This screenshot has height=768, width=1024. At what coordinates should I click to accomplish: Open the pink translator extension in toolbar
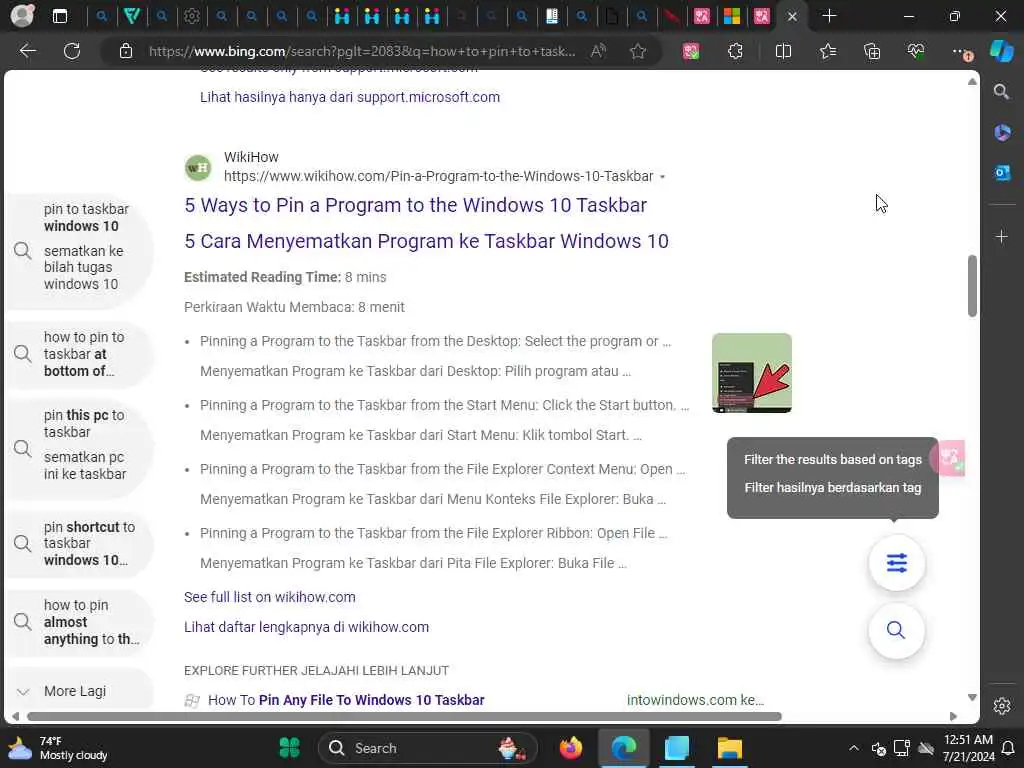click(691, 51)
